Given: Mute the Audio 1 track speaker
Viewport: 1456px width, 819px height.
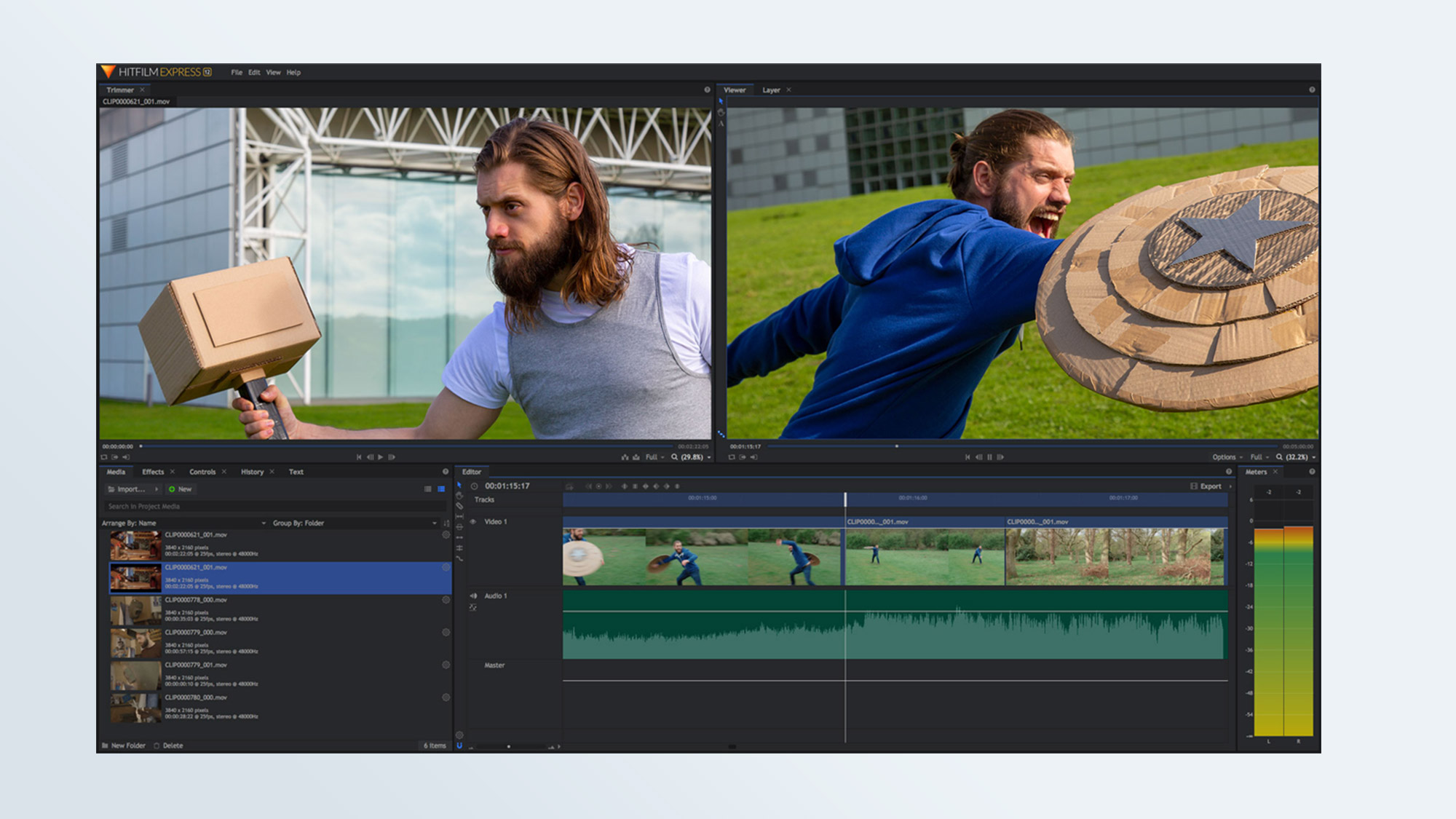Looking at the screenshot, I should click(x=473, y=596).
